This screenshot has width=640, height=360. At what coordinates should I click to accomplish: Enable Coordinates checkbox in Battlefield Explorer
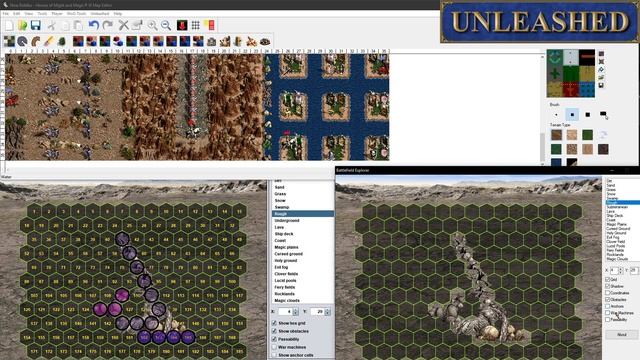click(x=607, y=293)
